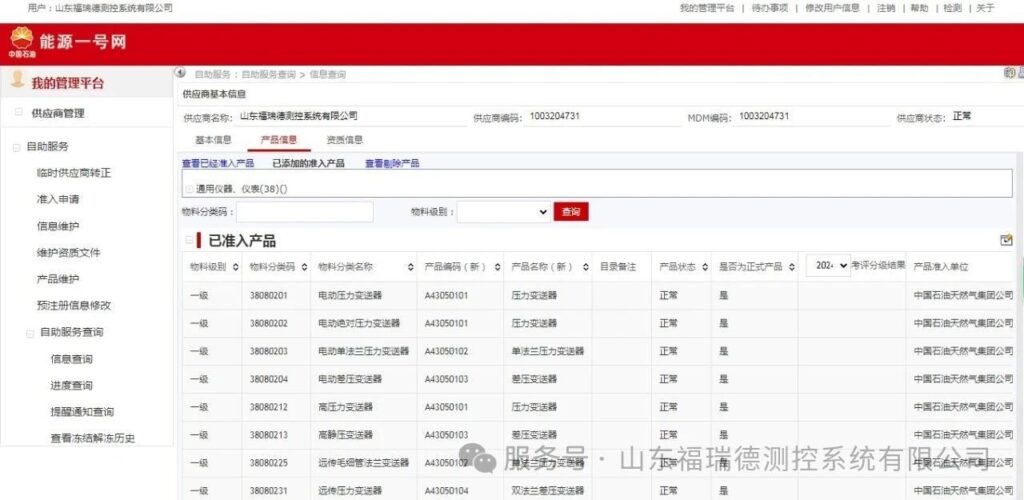
Task: Click the 关于 link in the top bar
Action: (985, 8)
